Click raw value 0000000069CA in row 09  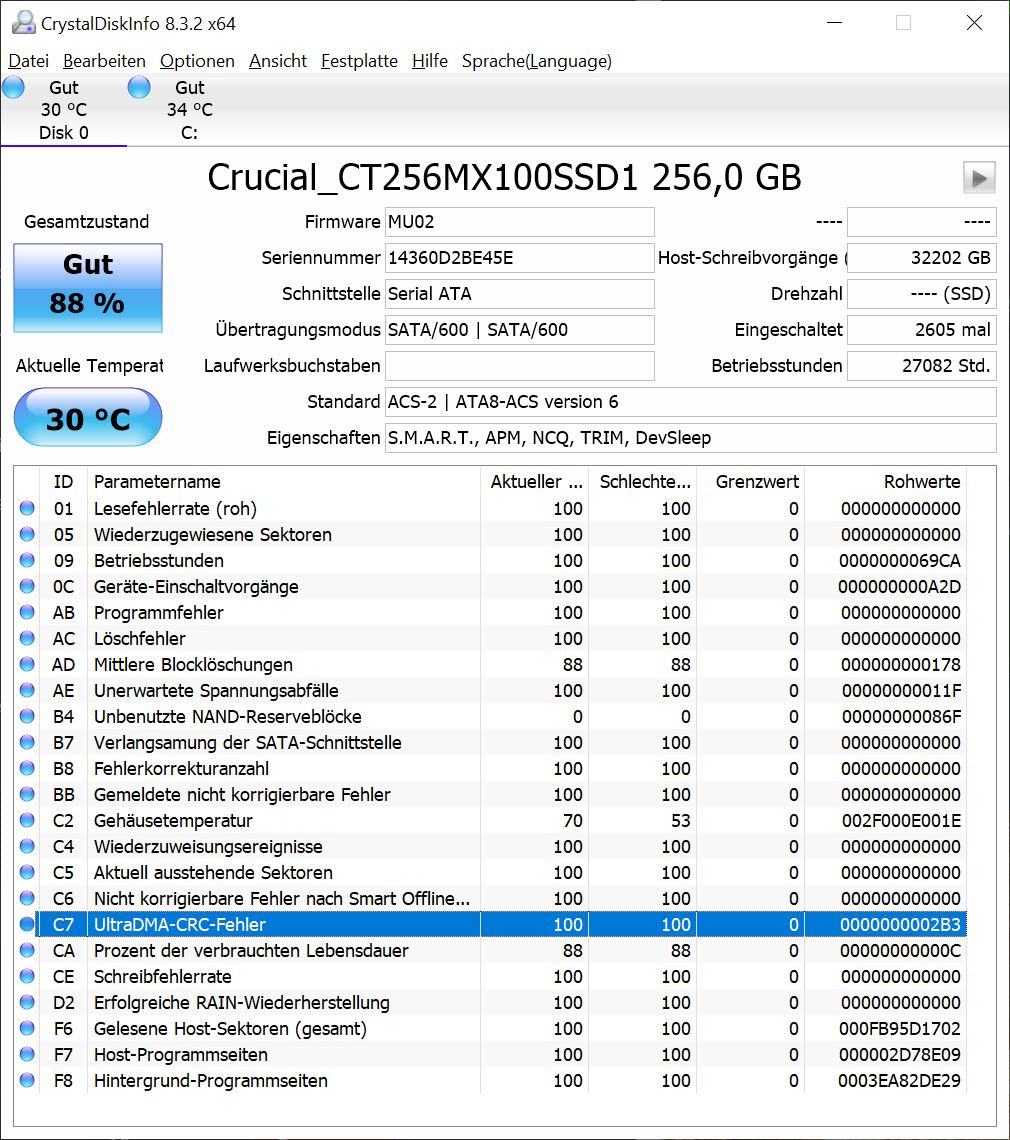pyautogui.click(x=899, y=561)
